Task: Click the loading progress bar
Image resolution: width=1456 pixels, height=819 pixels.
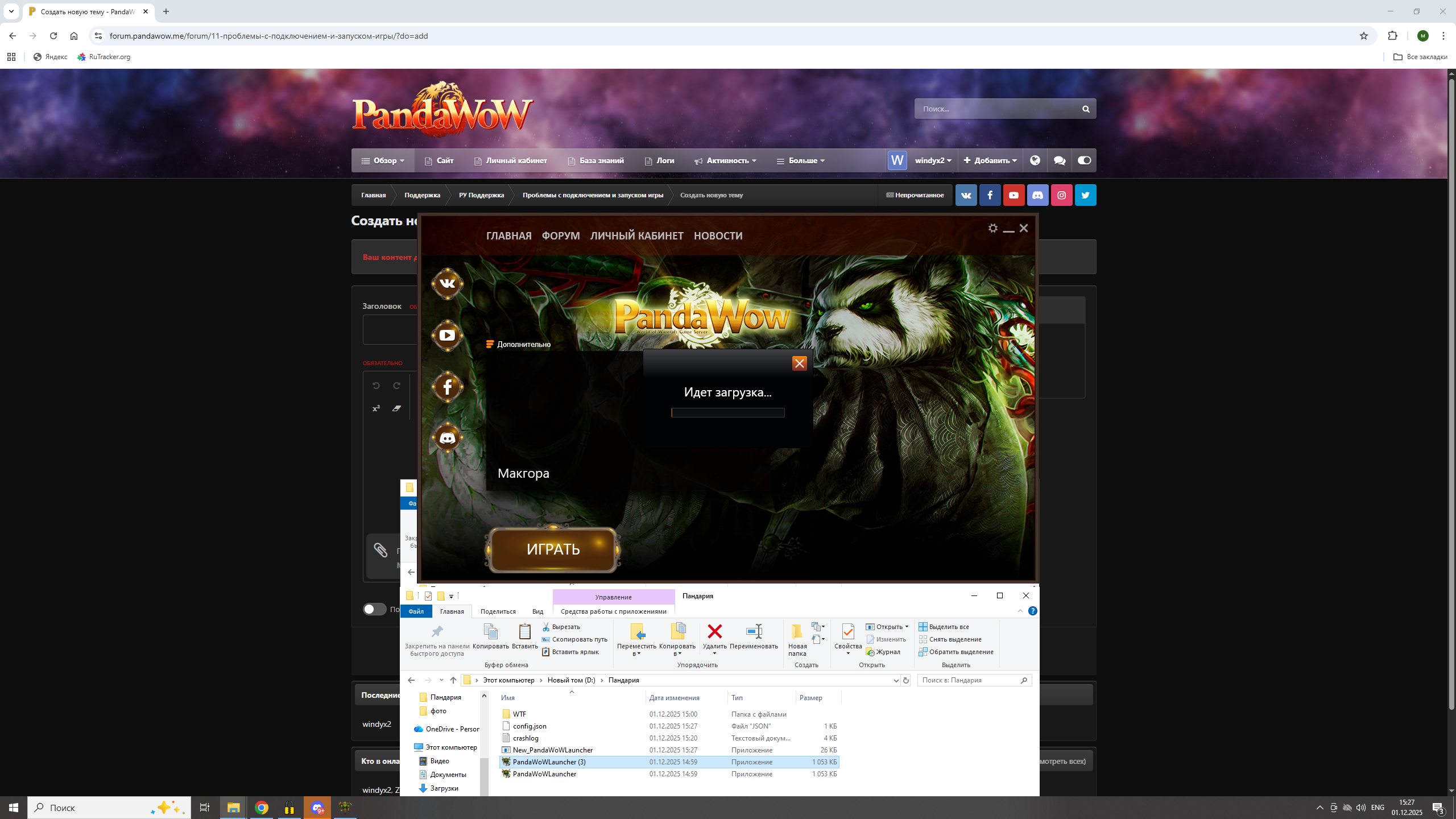Action: [727, 412]
